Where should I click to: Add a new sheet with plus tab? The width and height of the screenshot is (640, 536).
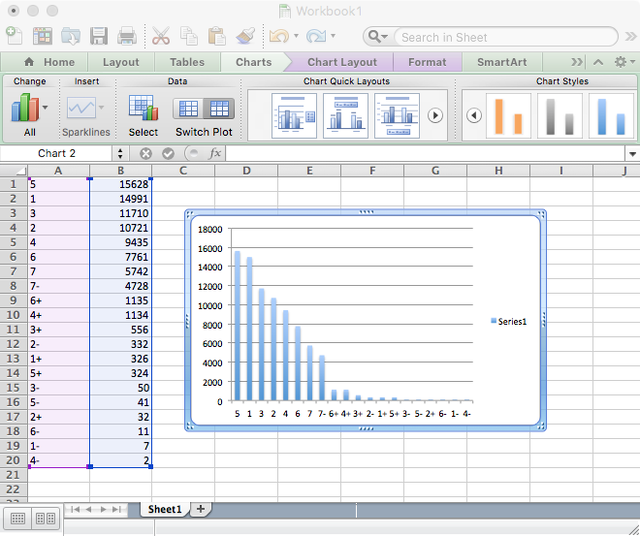tap(200, 509)
